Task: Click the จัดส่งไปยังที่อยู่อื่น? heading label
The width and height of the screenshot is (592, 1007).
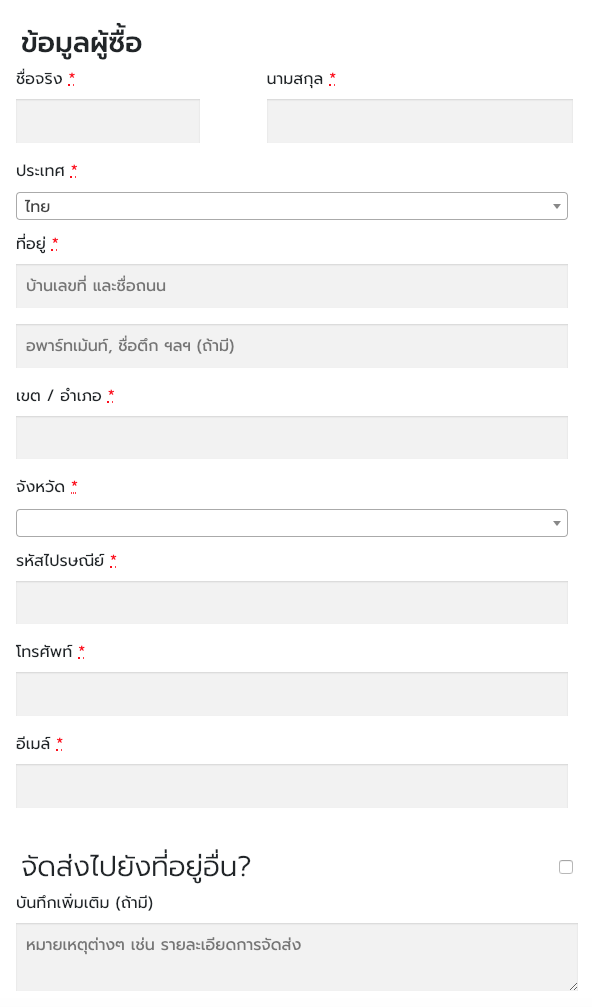Action: pyautogui.click(x=135, y=866)
